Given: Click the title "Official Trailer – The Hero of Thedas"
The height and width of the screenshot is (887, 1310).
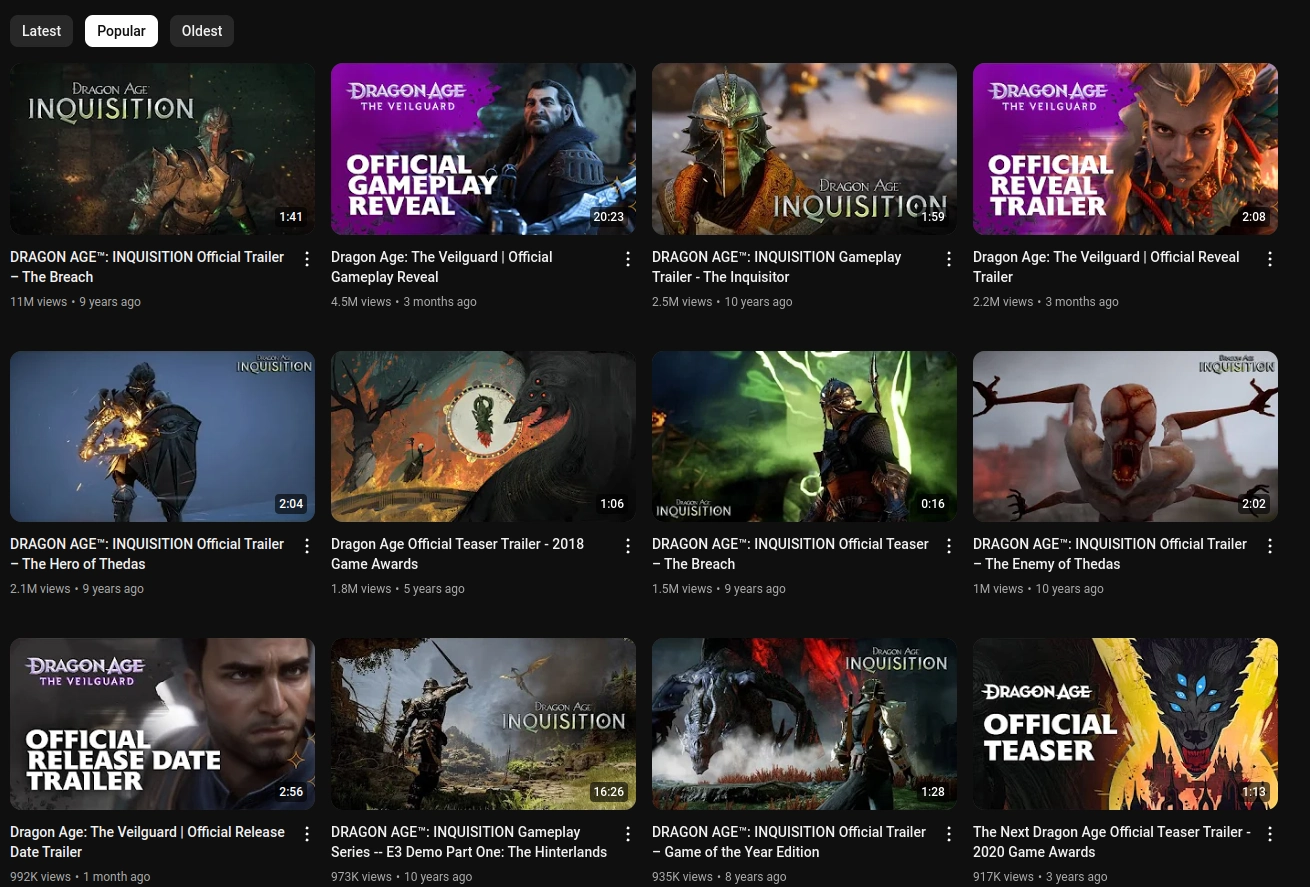Looking at the screenshot, I should (147, 554).
